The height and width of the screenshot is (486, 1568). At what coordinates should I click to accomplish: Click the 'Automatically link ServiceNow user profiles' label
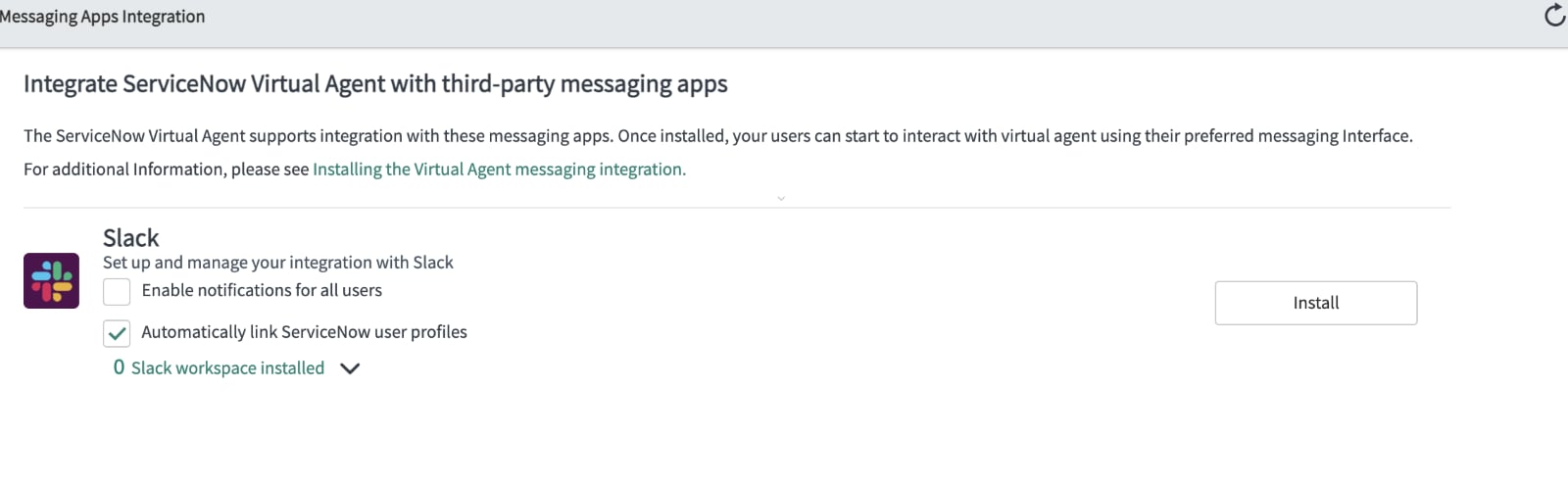304,332
